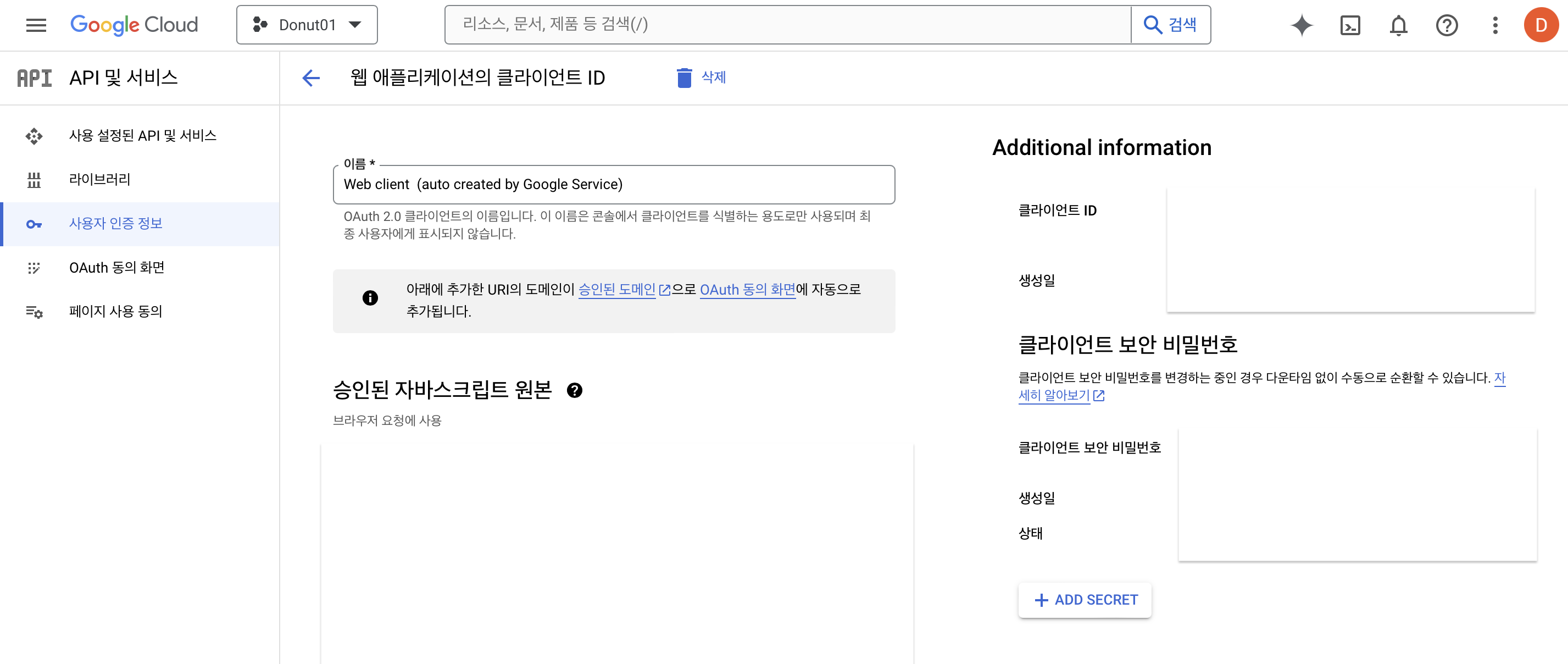This screenshot has width=1568, height=664.
Task: Click the external link icon after 알아보기
Action: click(x=1099, y=396)
